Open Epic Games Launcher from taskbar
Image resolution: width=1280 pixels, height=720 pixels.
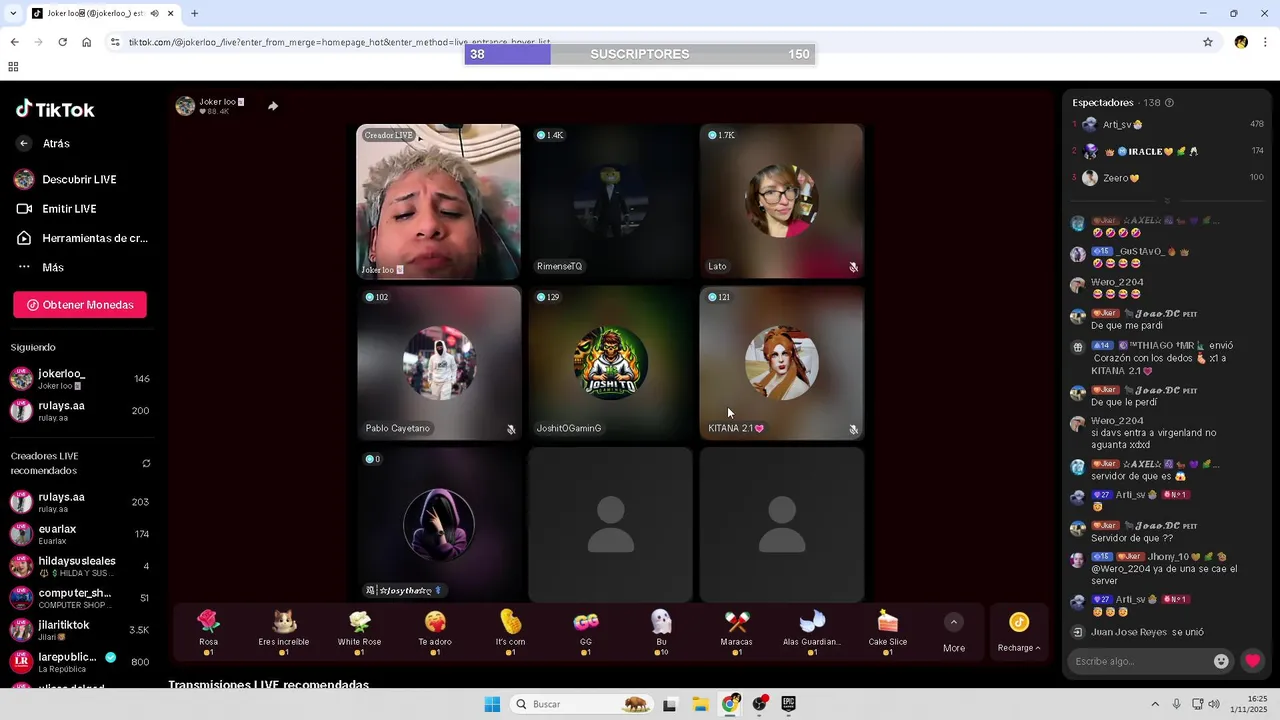click(x=789, y=704)
